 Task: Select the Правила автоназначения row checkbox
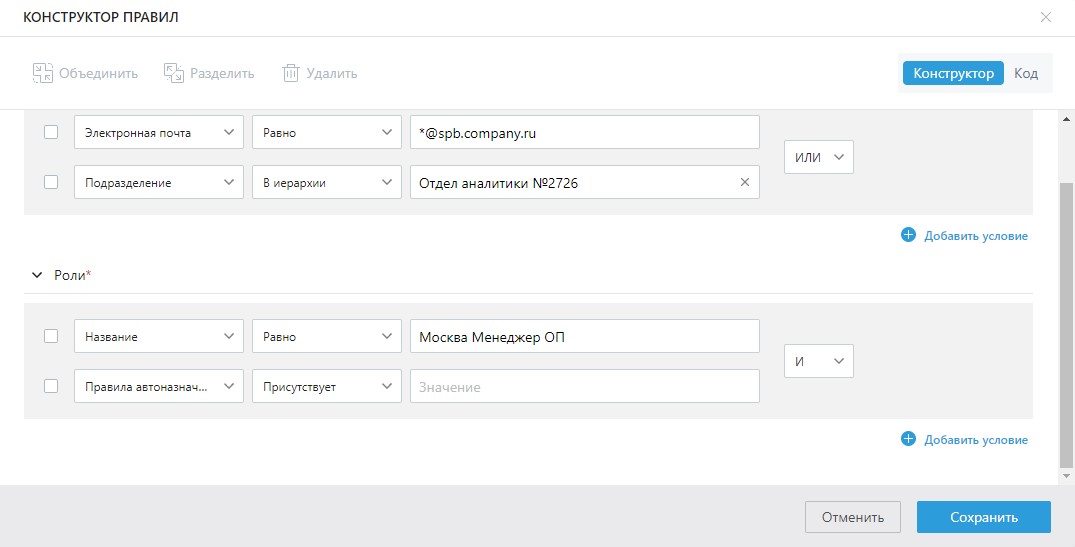51,387
